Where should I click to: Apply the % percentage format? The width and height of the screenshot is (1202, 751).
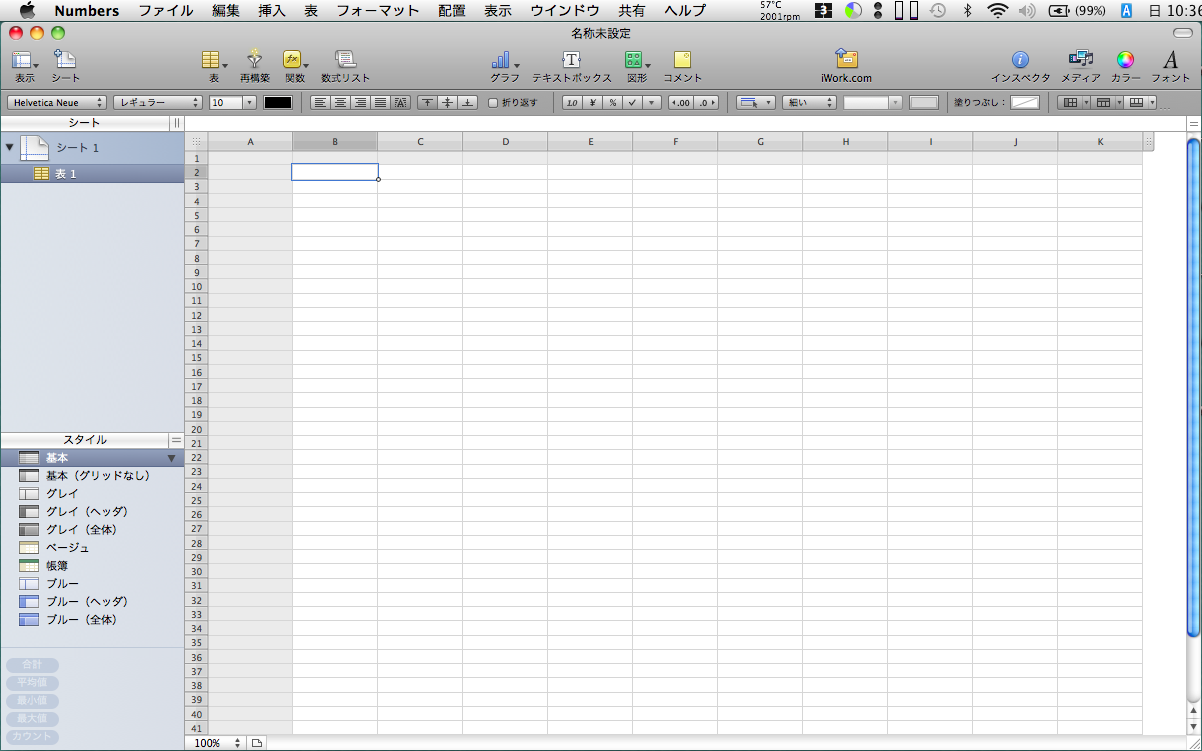[612, 102]
